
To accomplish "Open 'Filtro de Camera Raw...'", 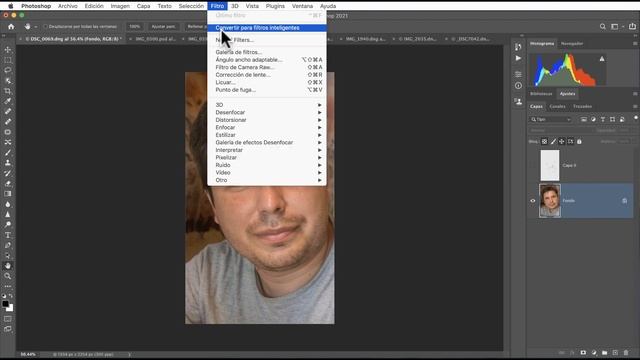I will click(x=267, y=67).
